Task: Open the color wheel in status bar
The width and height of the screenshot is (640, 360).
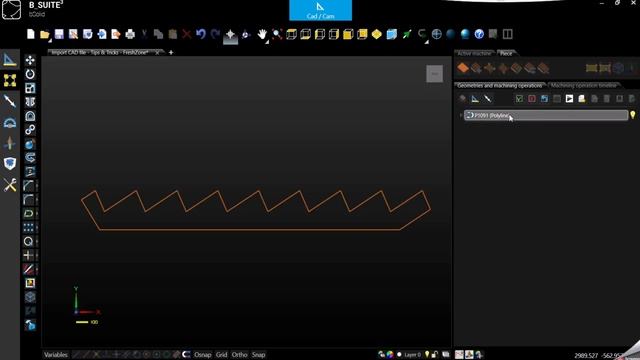Action: pyautogui.click(x=390, y=354)
